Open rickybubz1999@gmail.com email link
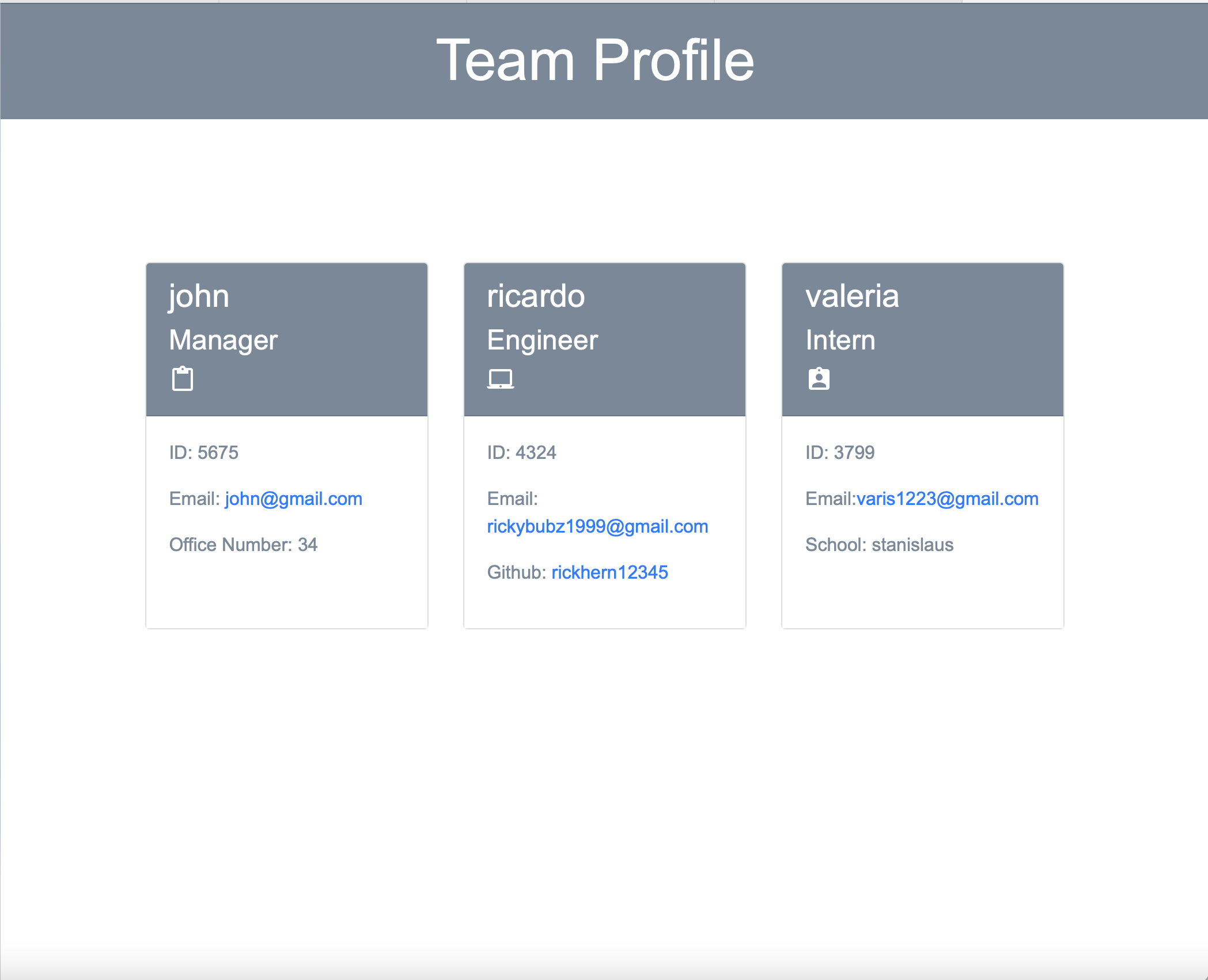This screenshot has width=1208, height=980. 597,526
